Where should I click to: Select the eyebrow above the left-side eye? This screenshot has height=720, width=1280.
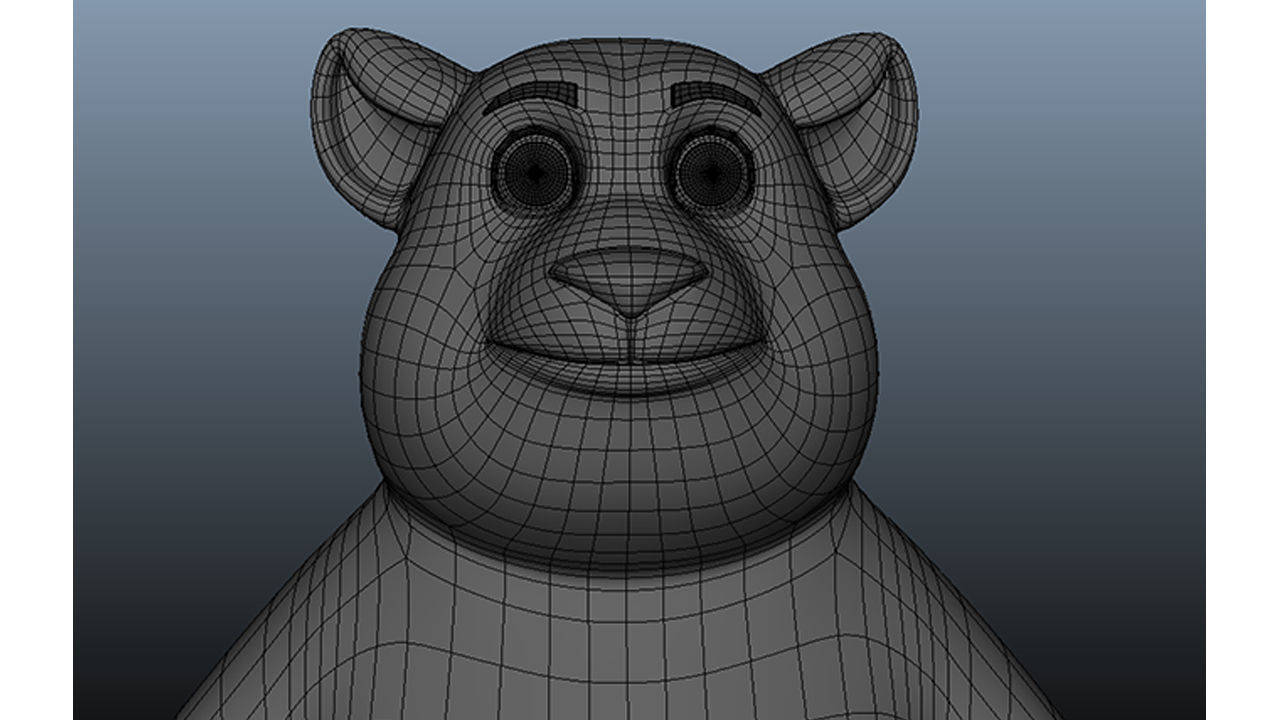click(x=530, y=96)
